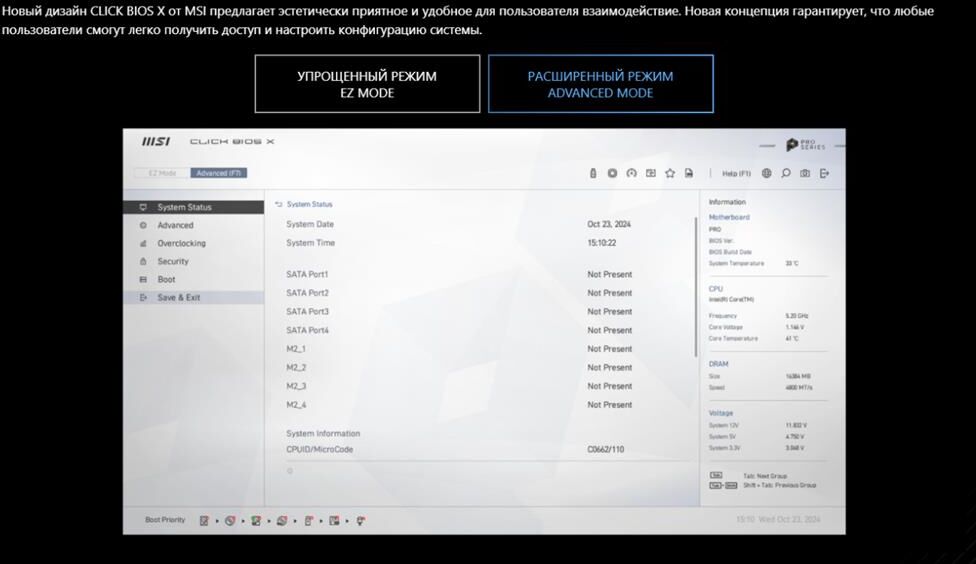976x564 pixels.
Task: Select Save & Exit in sidebar
Action: pyautogui.click(x=178, y=297)
